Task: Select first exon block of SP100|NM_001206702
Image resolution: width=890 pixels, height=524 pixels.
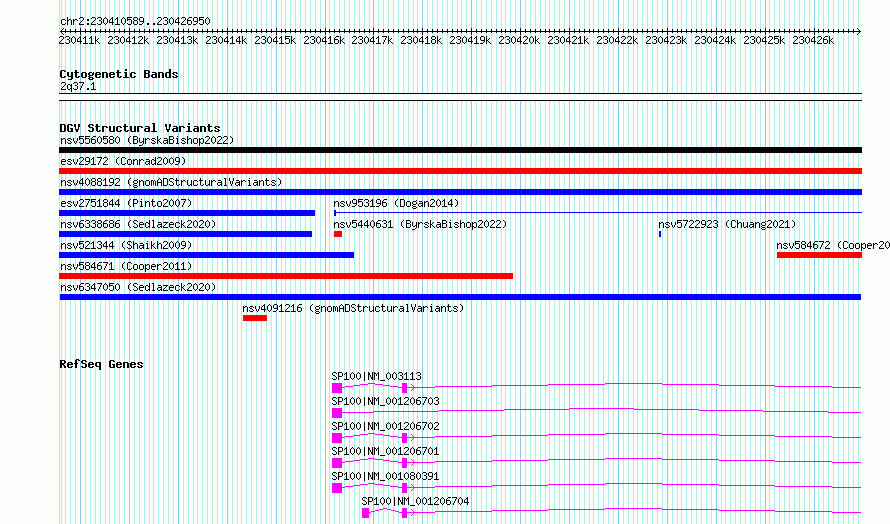Action: 337,438
